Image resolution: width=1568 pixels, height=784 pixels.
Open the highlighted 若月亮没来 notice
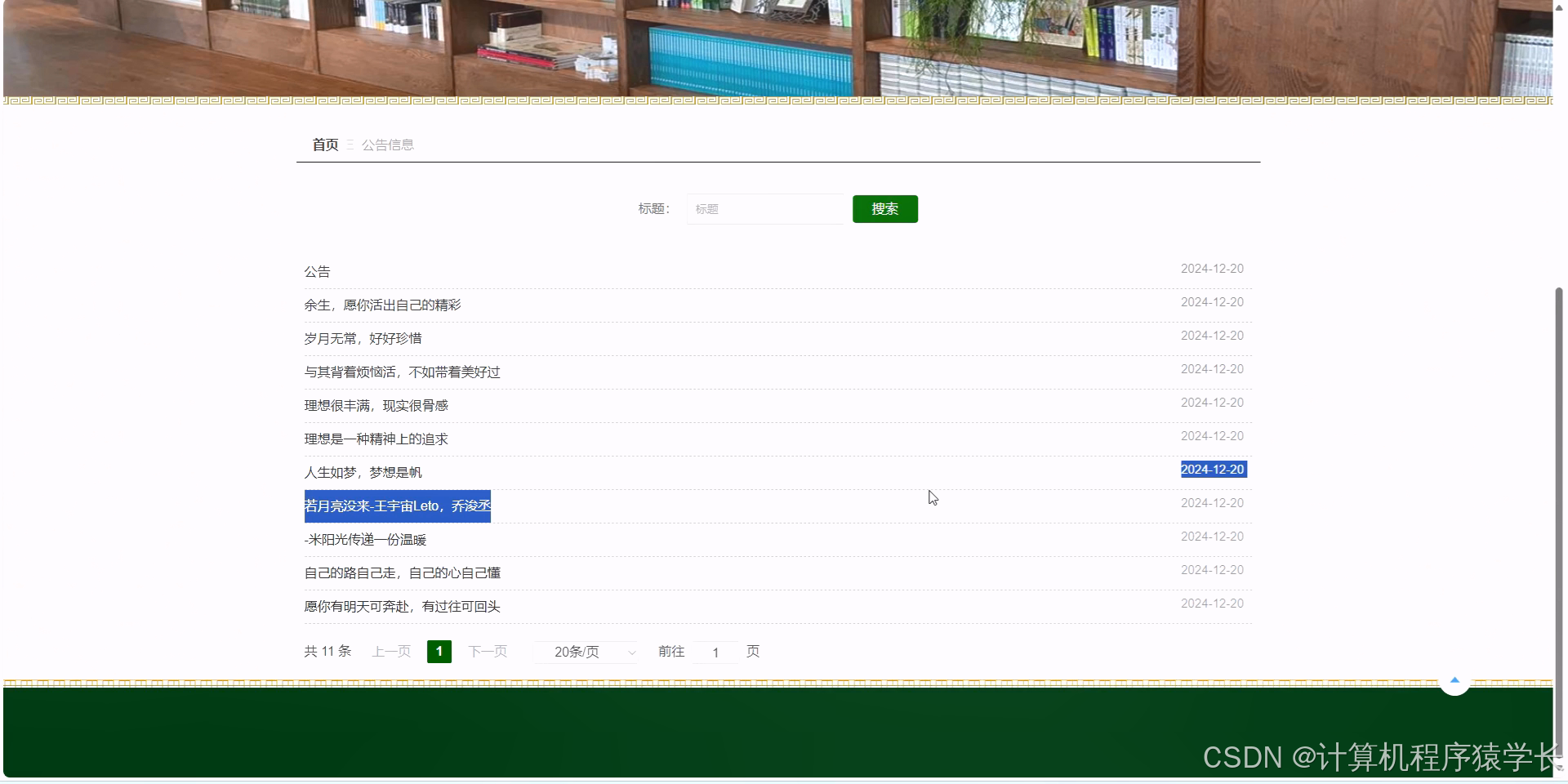click(x=396, y=506)
